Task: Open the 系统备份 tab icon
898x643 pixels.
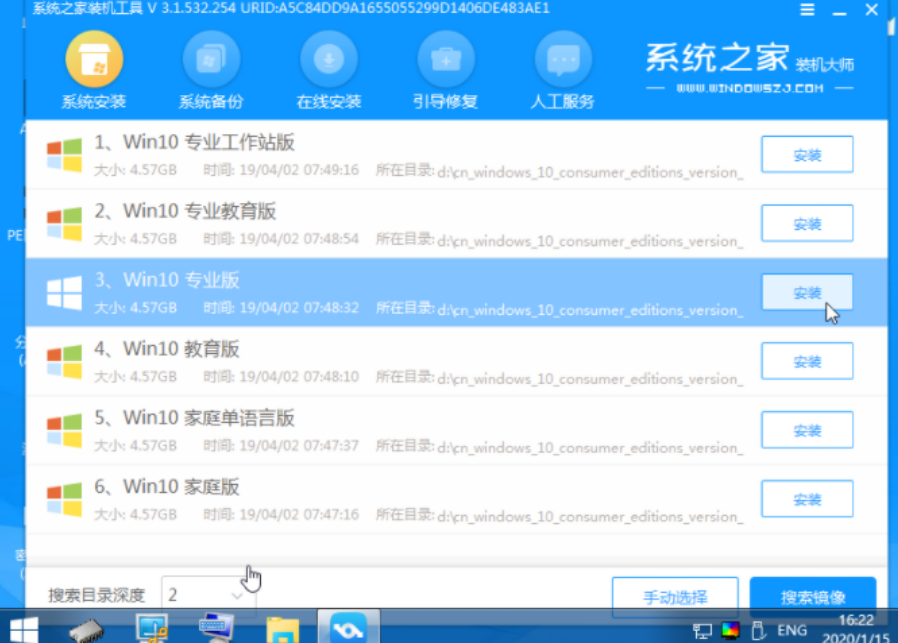Action: tap(211, 59)
